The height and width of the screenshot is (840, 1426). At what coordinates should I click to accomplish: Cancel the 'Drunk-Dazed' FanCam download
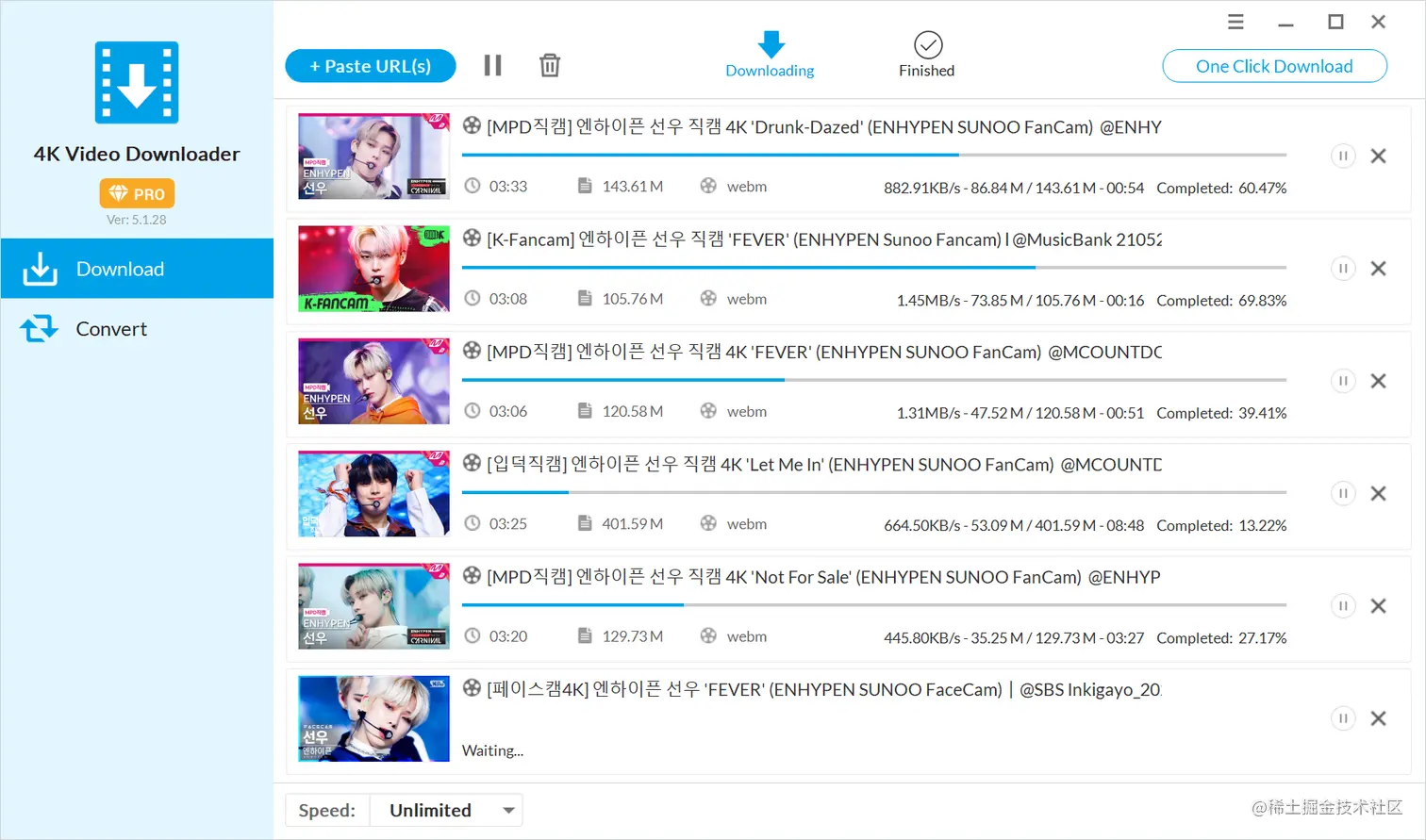click(x=1378, y=156)
